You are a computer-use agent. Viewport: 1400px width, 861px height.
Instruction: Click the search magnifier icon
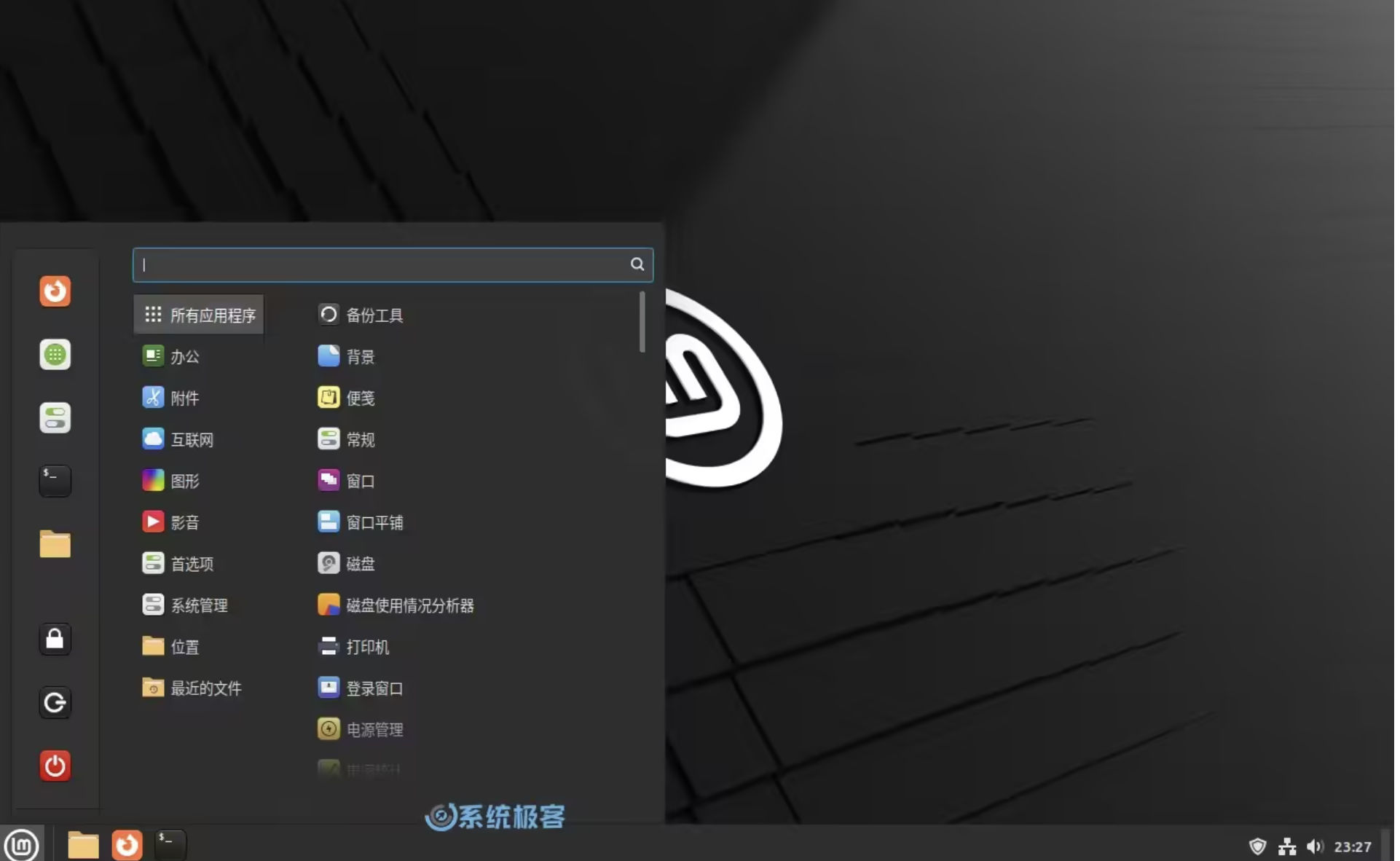(x=637, y=264)
